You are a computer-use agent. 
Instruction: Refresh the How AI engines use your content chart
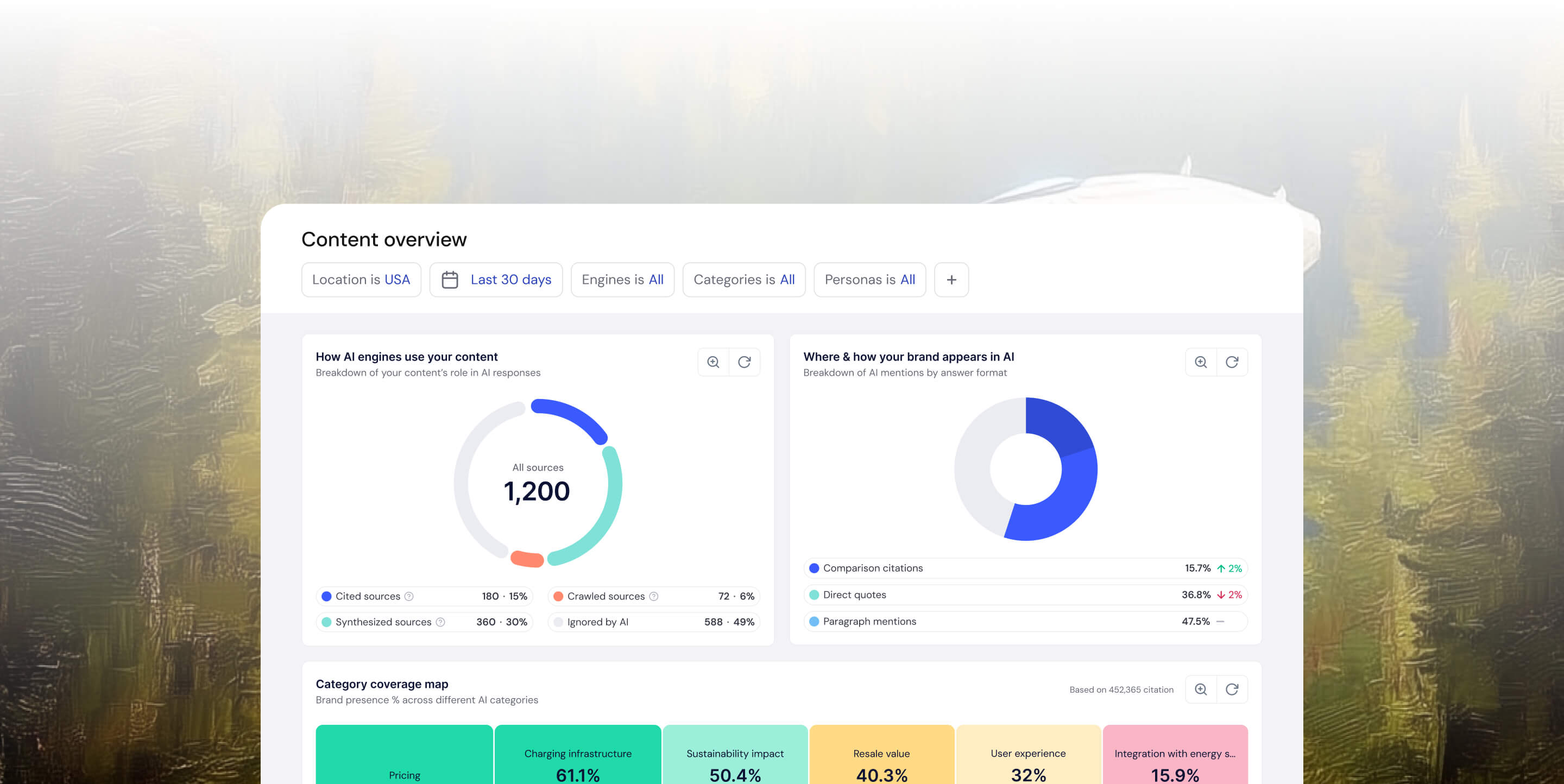(745, 362)
